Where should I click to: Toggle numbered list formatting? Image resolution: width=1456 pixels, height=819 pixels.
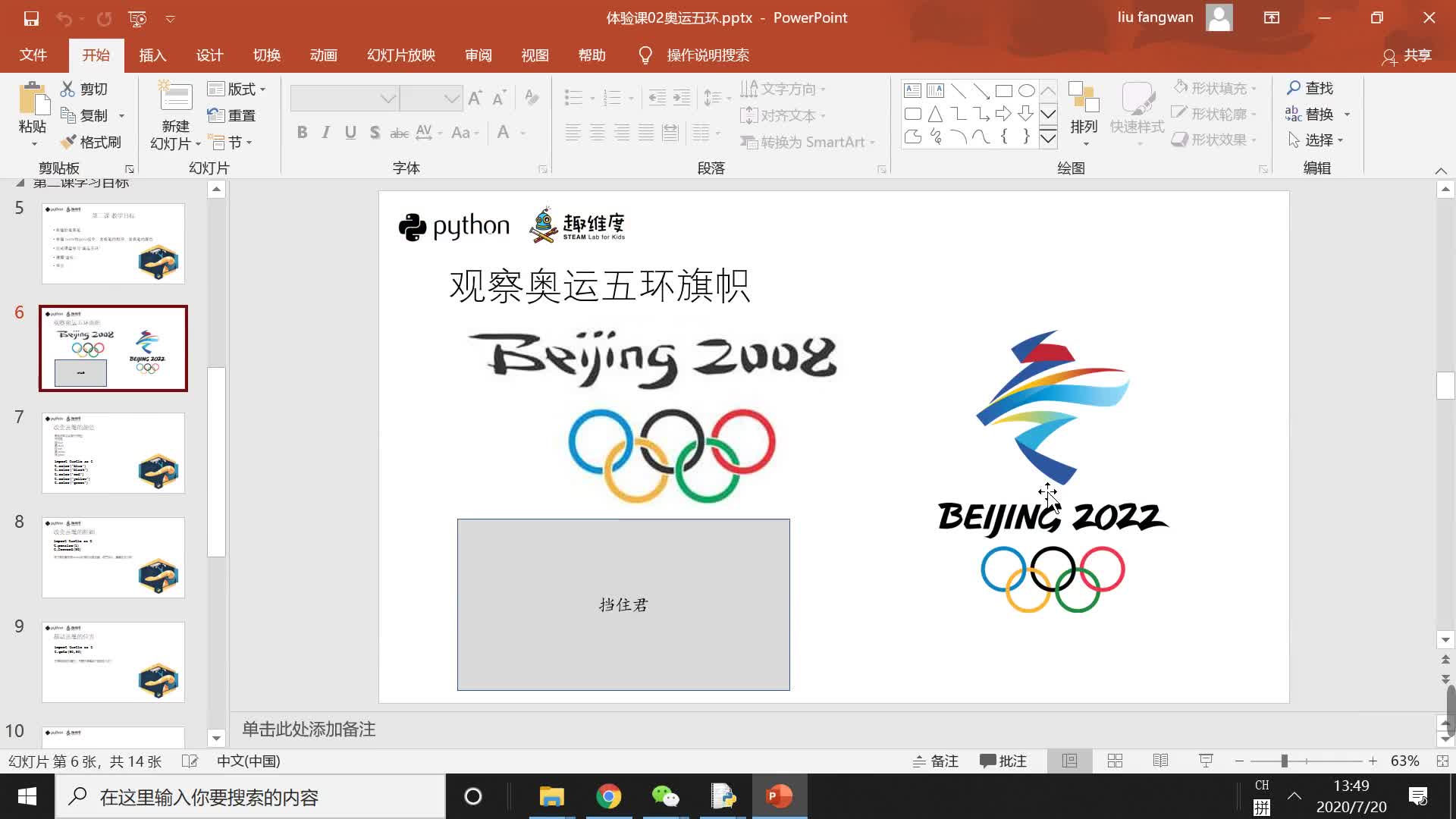pyautogui.click(x=612, y=98)
